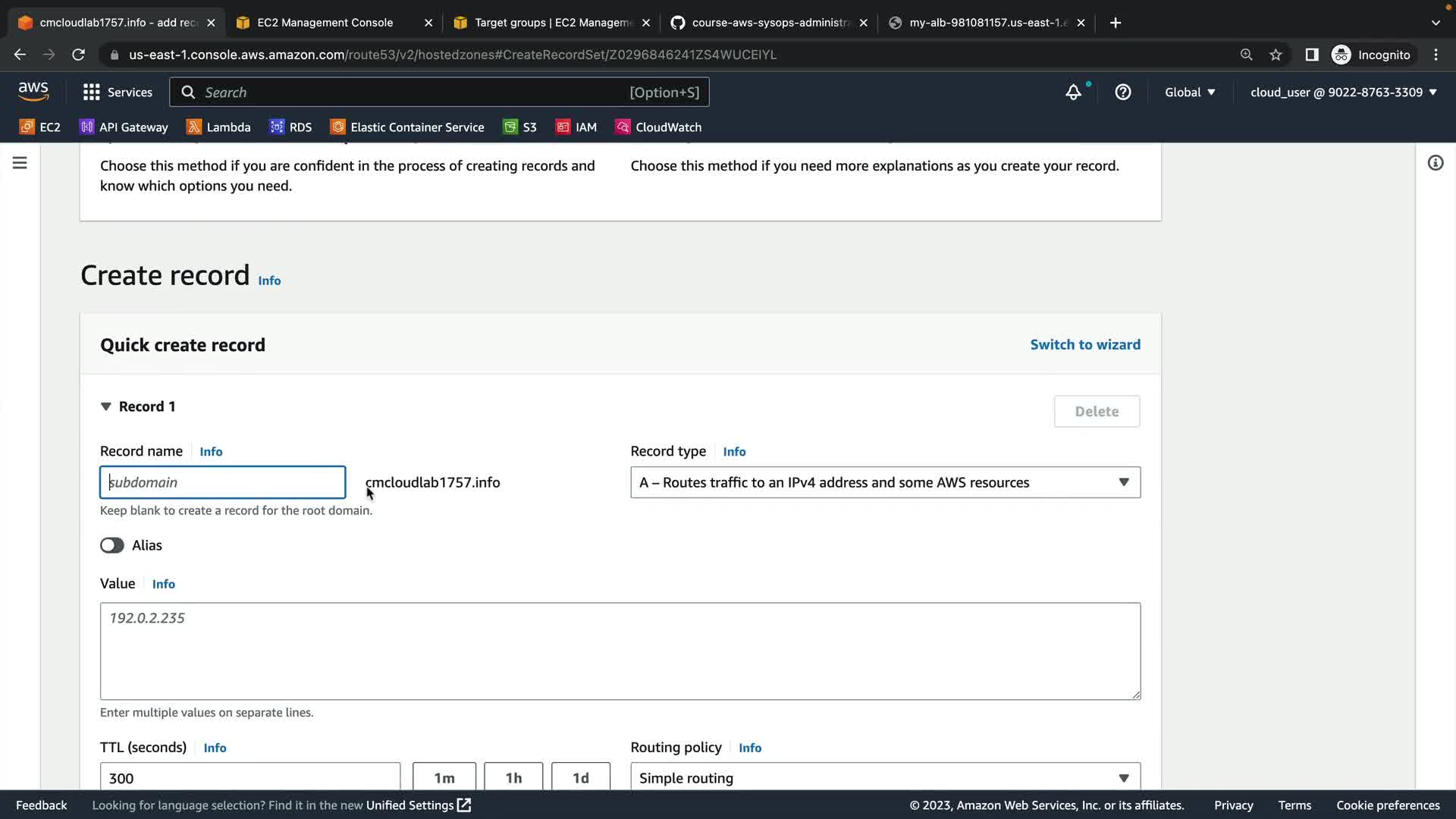Open the Routing policy dropdown
The height and width of the screenshot is (819, 1456).
(x=885, y=778)
